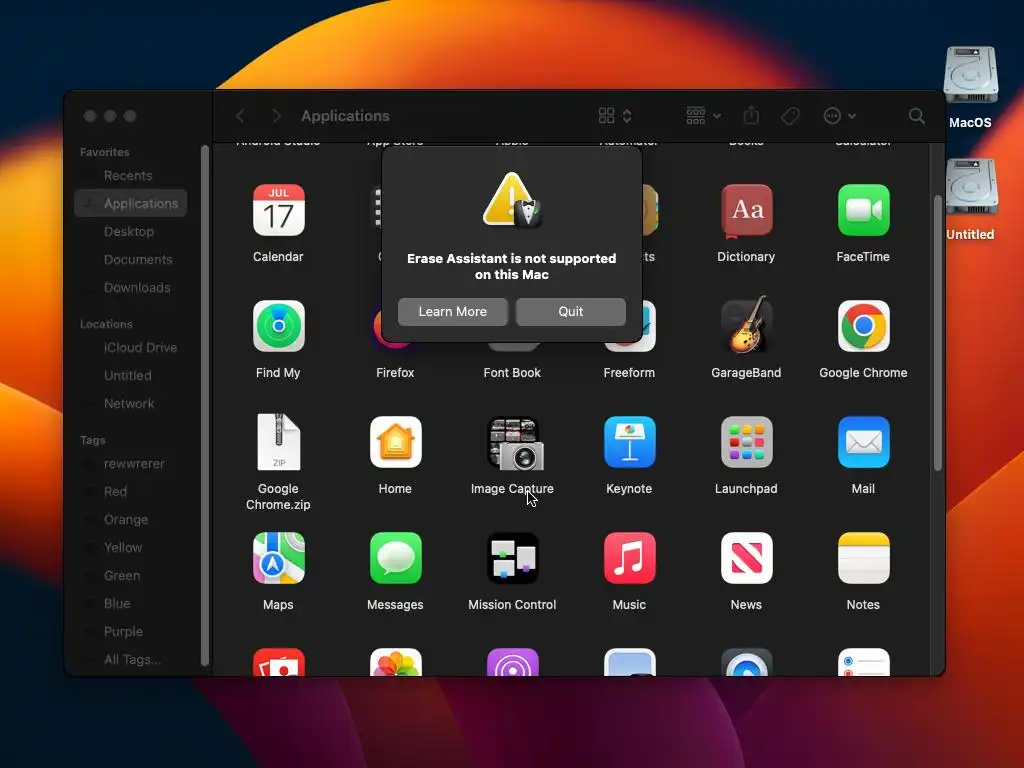Launch the Keynote app icon

(630, 442)
